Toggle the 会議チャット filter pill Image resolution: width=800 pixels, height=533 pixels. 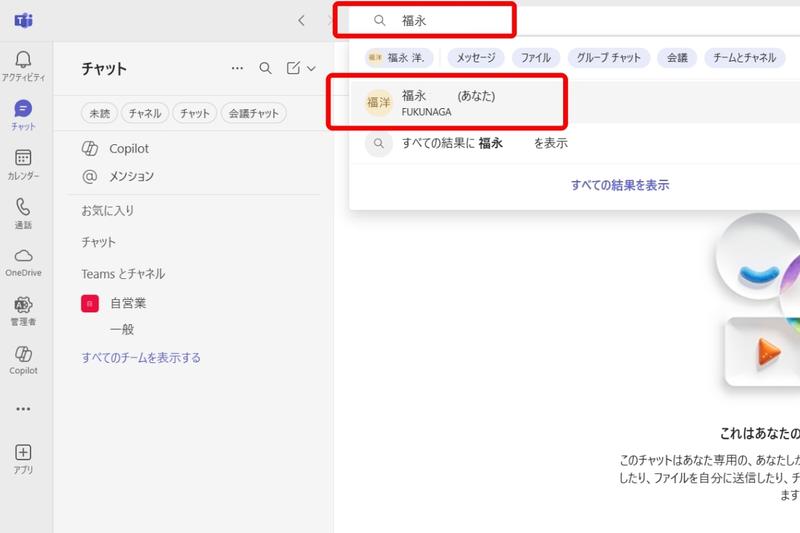[254, 113]
